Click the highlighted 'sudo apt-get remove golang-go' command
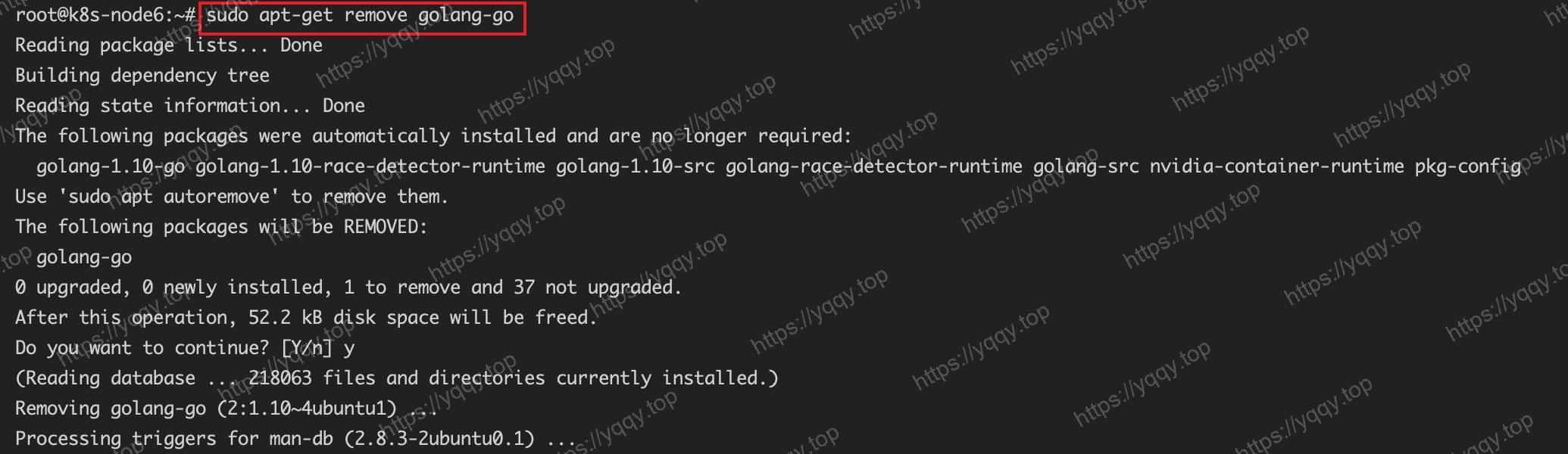Image resolution: width=1568 pixels, height=454 pixels. pos(360,16)
